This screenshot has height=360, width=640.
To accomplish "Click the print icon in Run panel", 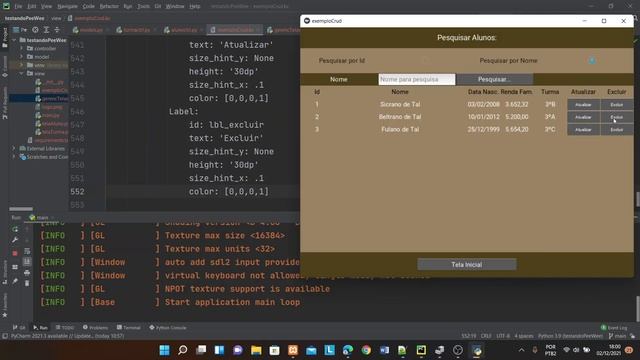I will 27,272.
